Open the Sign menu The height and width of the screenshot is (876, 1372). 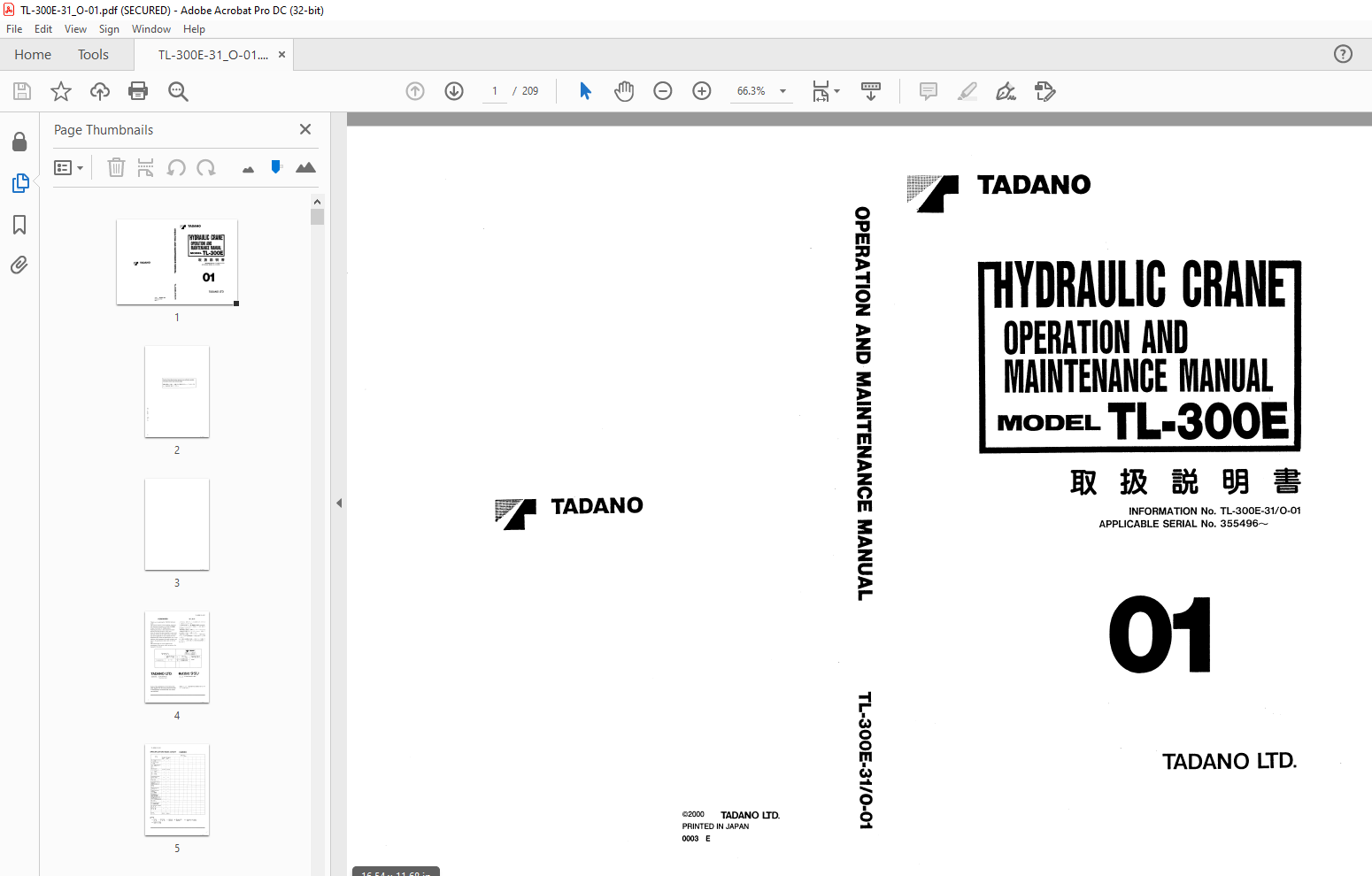pyautogui.click(x=109, y=29)
